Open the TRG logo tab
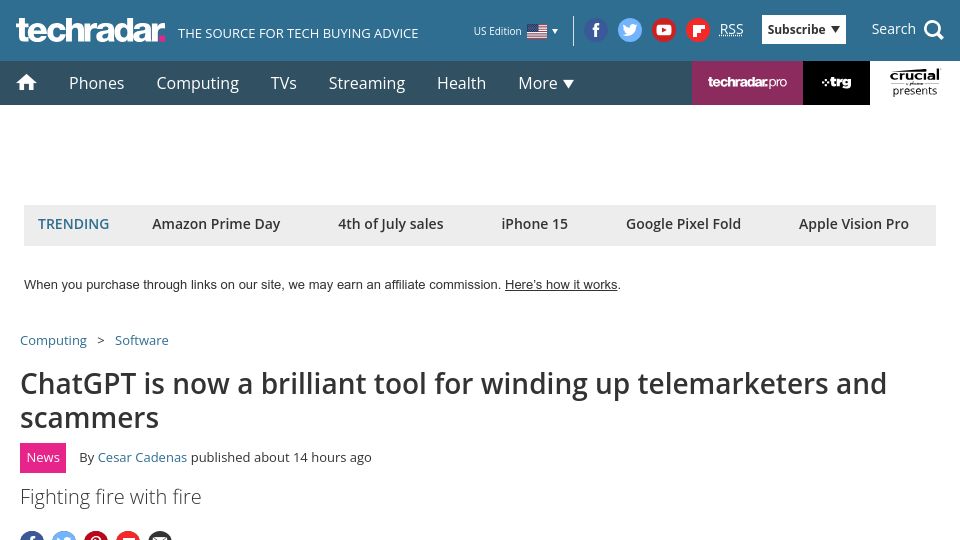960x540 pixels. pyautogui.click(x=836, y=83)
